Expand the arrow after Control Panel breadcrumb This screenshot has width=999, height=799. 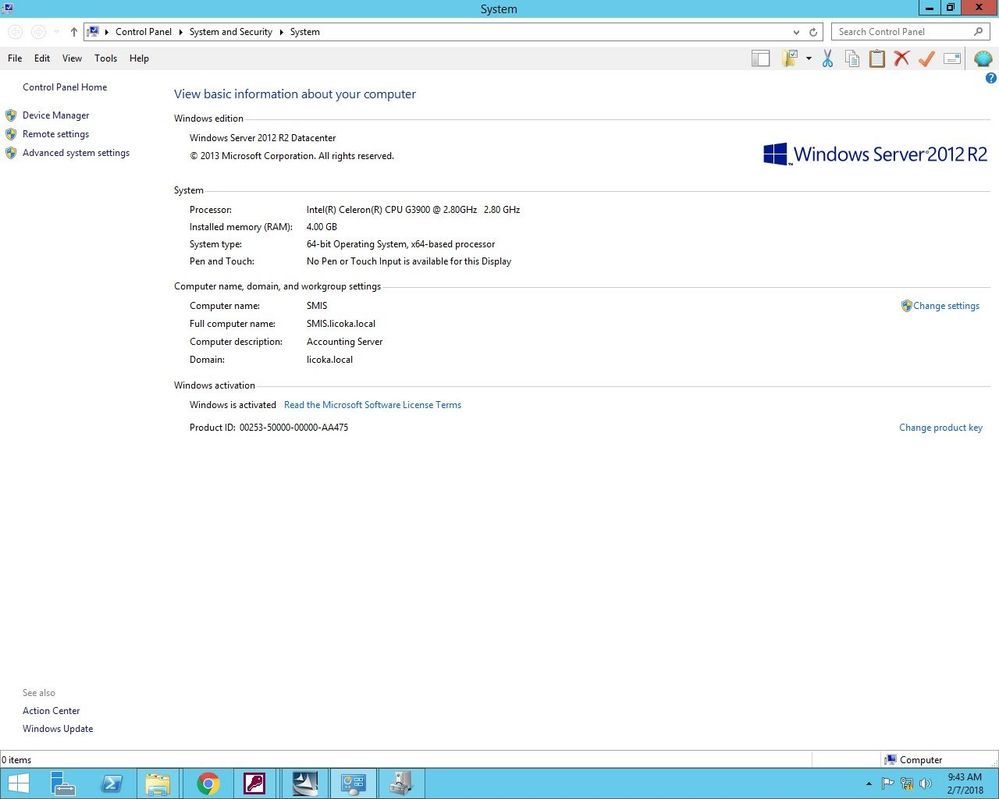tap(181, 32)
